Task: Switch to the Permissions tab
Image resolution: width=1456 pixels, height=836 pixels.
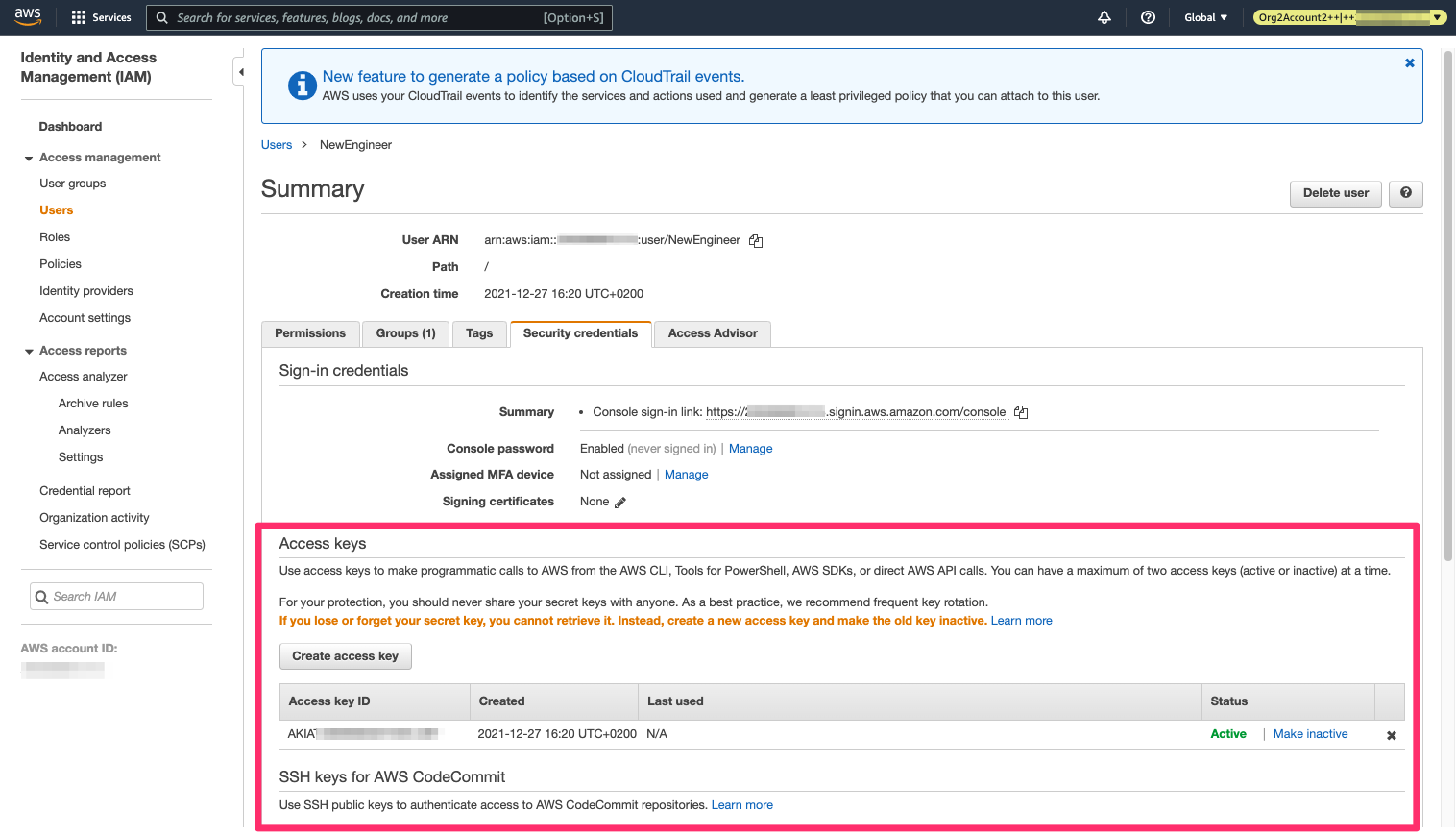Action: 310,333
